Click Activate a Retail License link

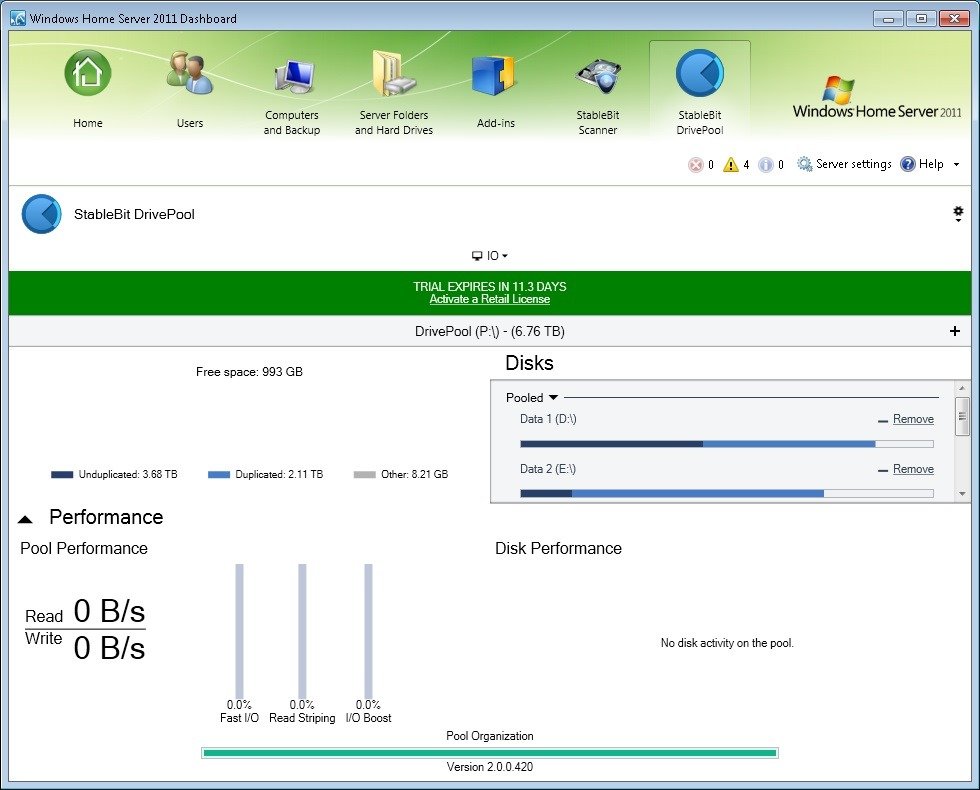tap(489, 299)
